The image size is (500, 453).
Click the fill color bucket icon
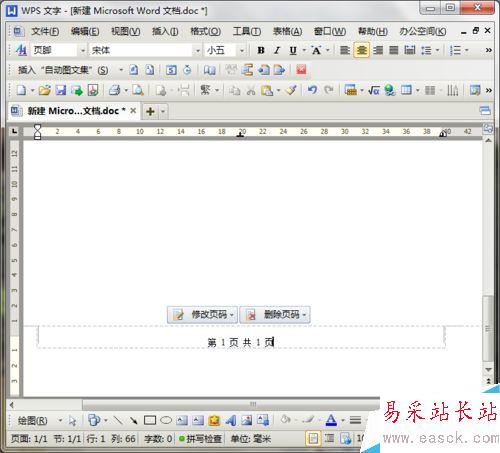pos(285,421)
